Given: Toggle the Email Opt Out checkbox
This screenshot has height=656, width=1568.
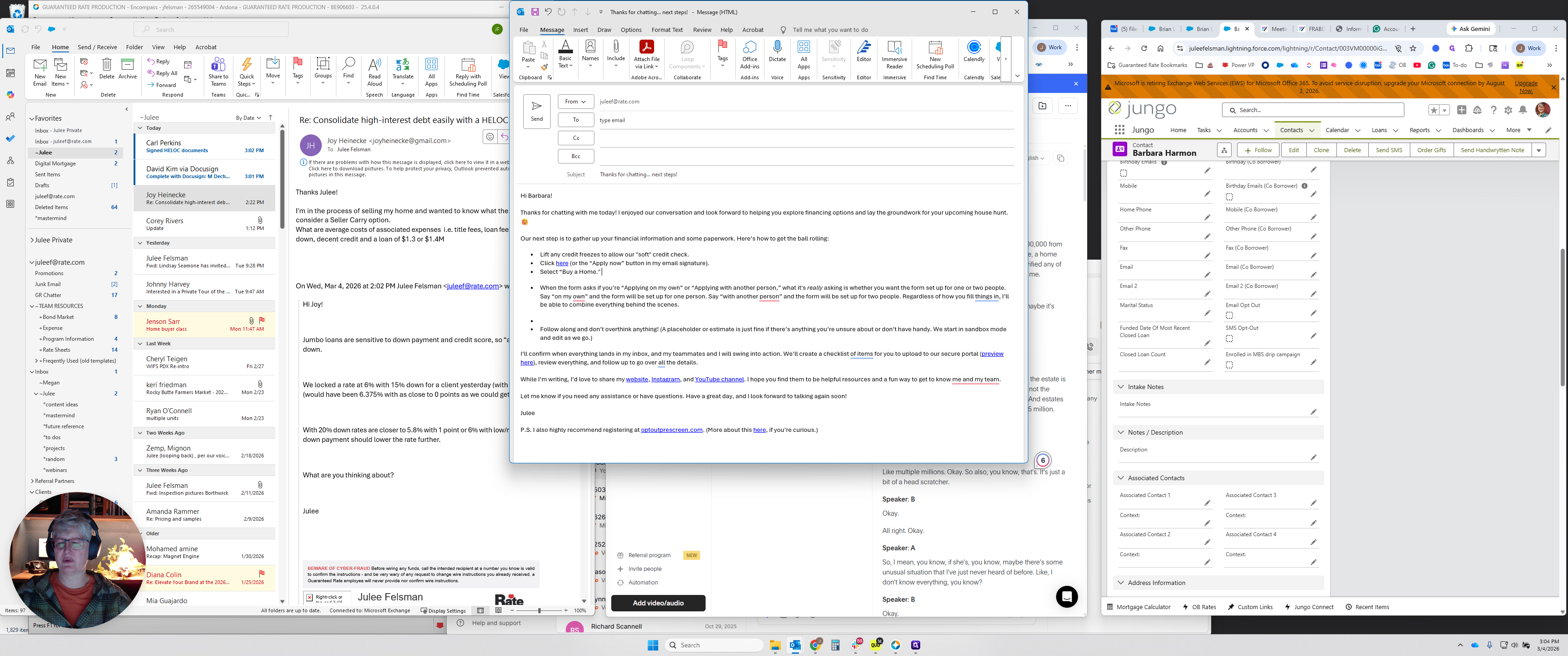Looking at the screenshot, I should tap(1229, 316).
